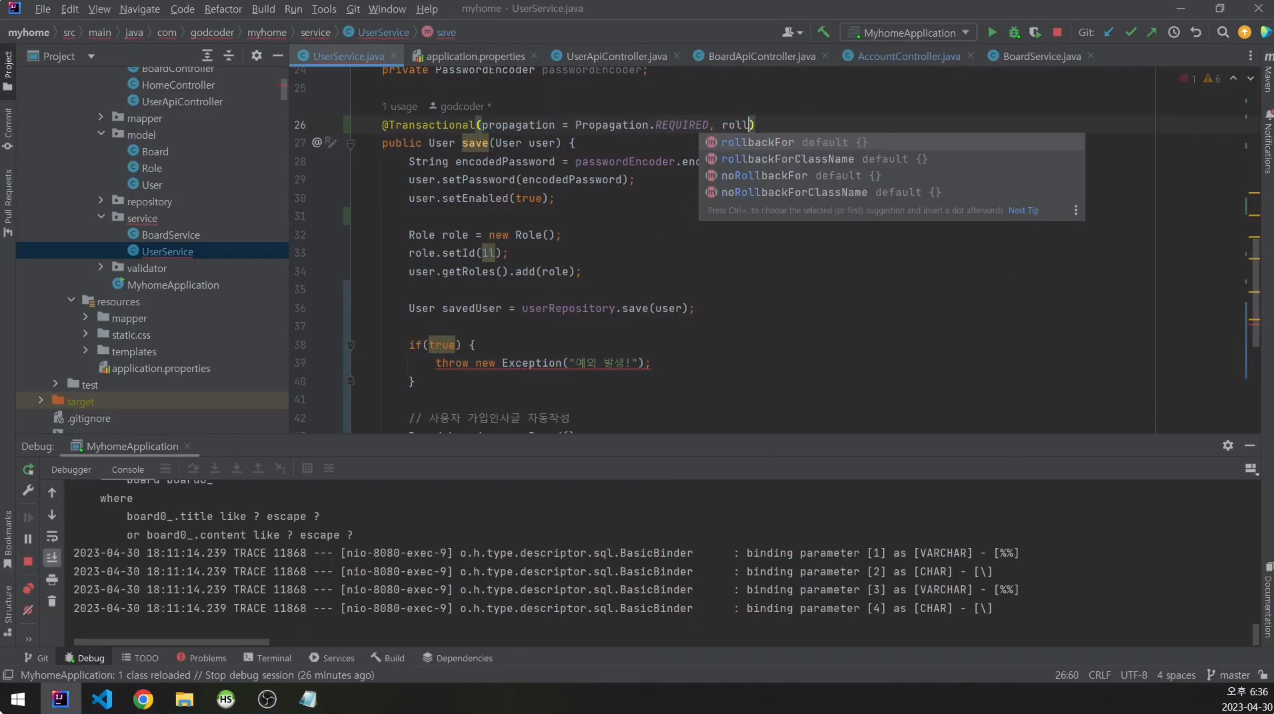Expand the mapper folder under godcoder
Screen dimensions: 1274x714
point(101,118)
